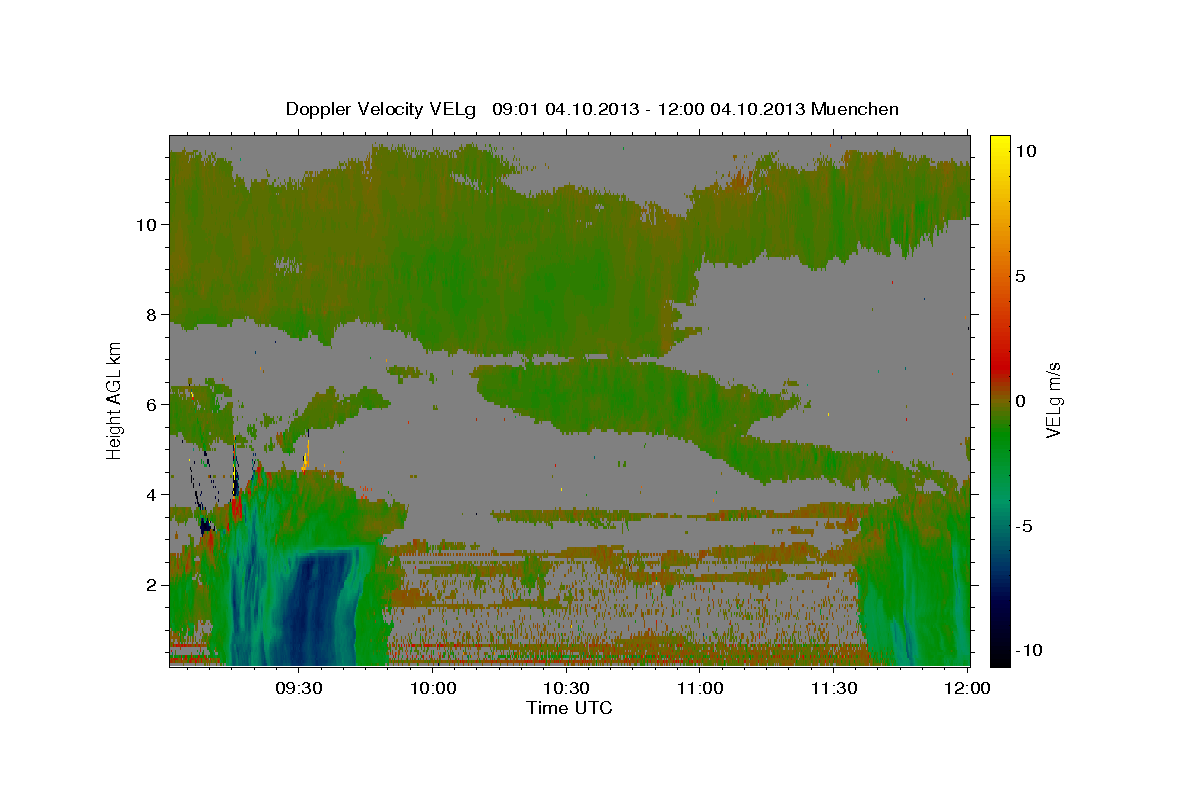Click the '11:00' time tick label
The width and height of the screenshot is (1200, 800).
[700, 689]
